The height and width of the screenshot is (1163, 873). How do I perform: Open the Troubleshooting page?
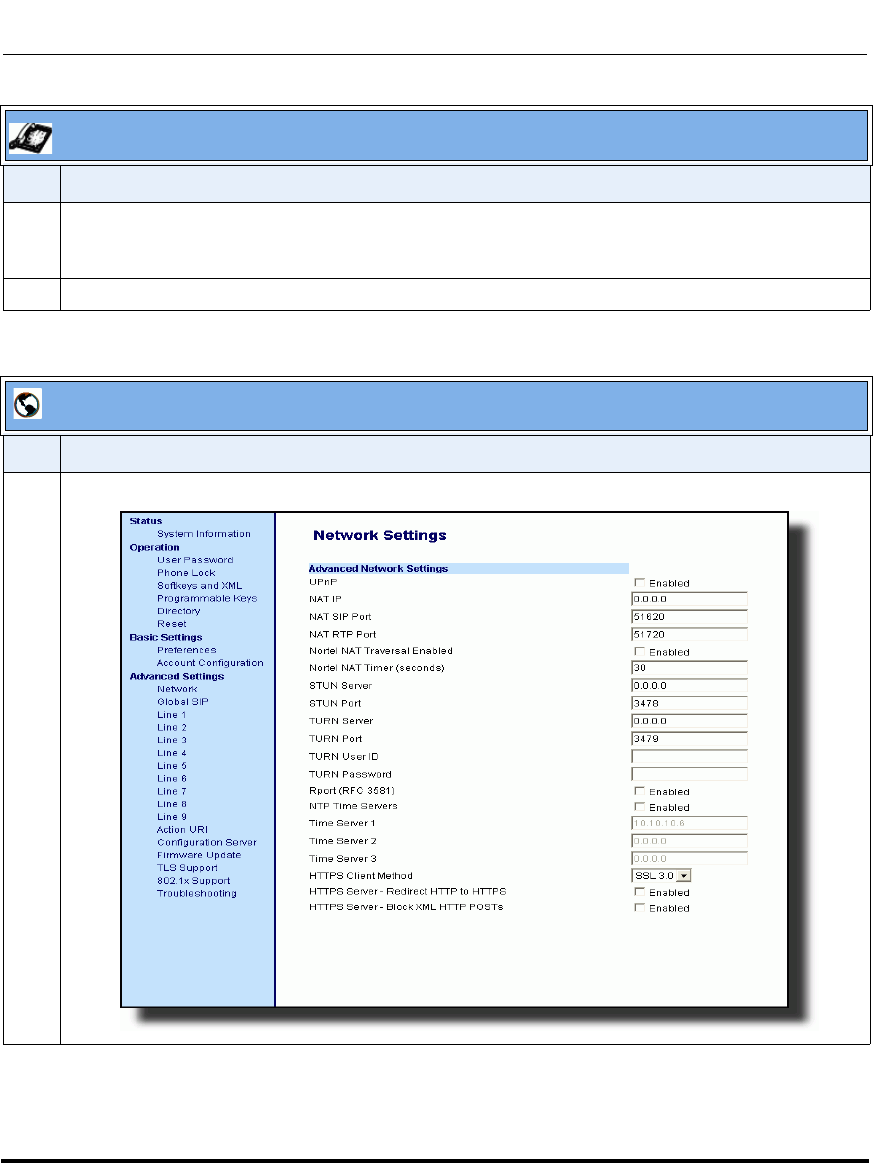197,894
